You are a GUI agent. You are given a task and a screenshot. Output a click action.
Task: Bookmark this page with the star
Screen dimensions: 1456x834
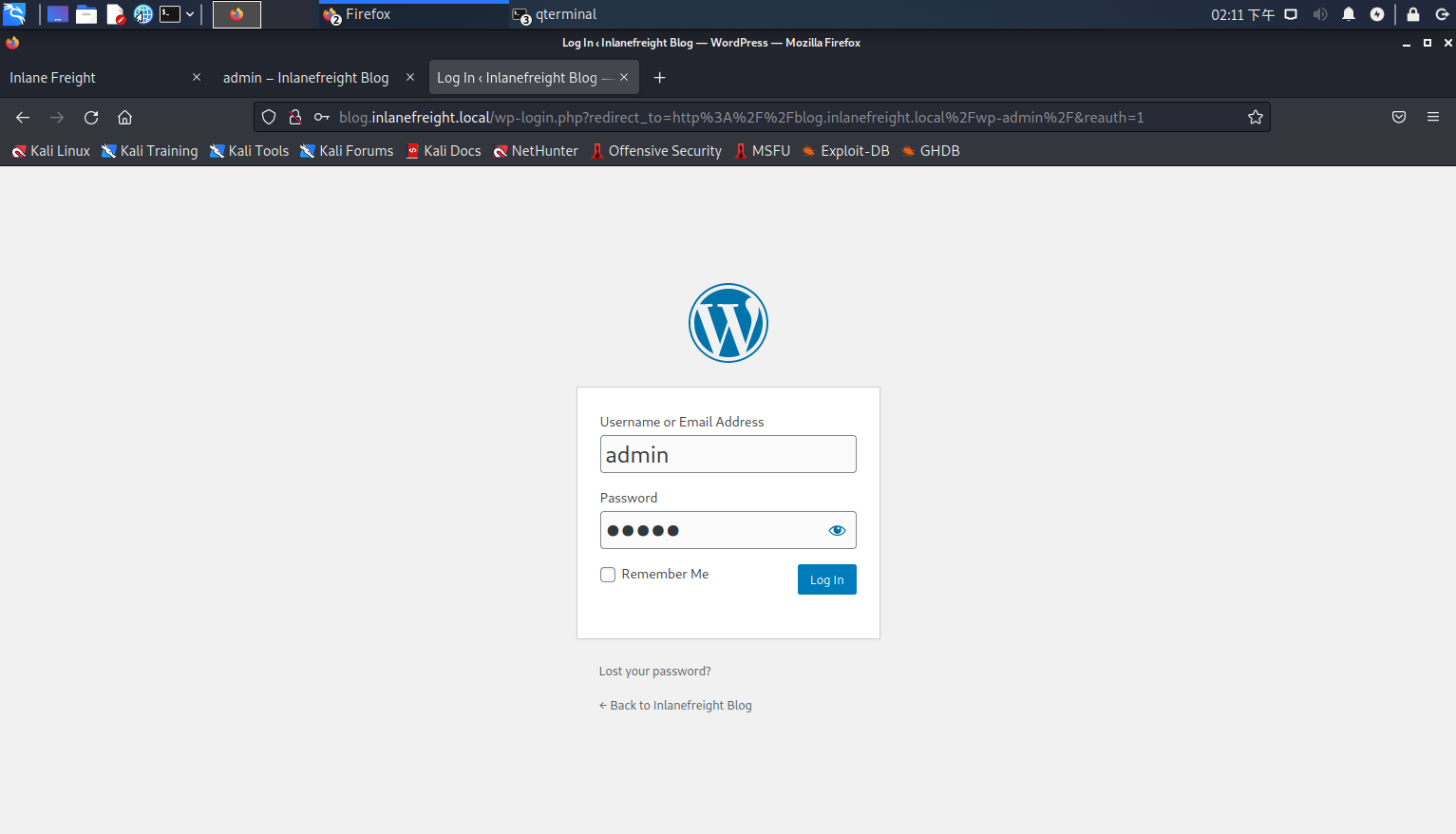pos(1256,118)
